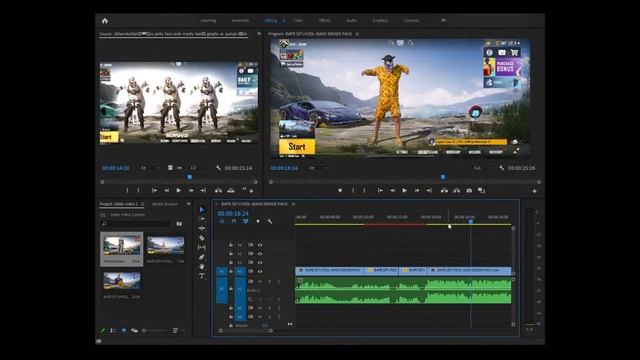Open Comparison View in the Program monitor

point(481,190)
